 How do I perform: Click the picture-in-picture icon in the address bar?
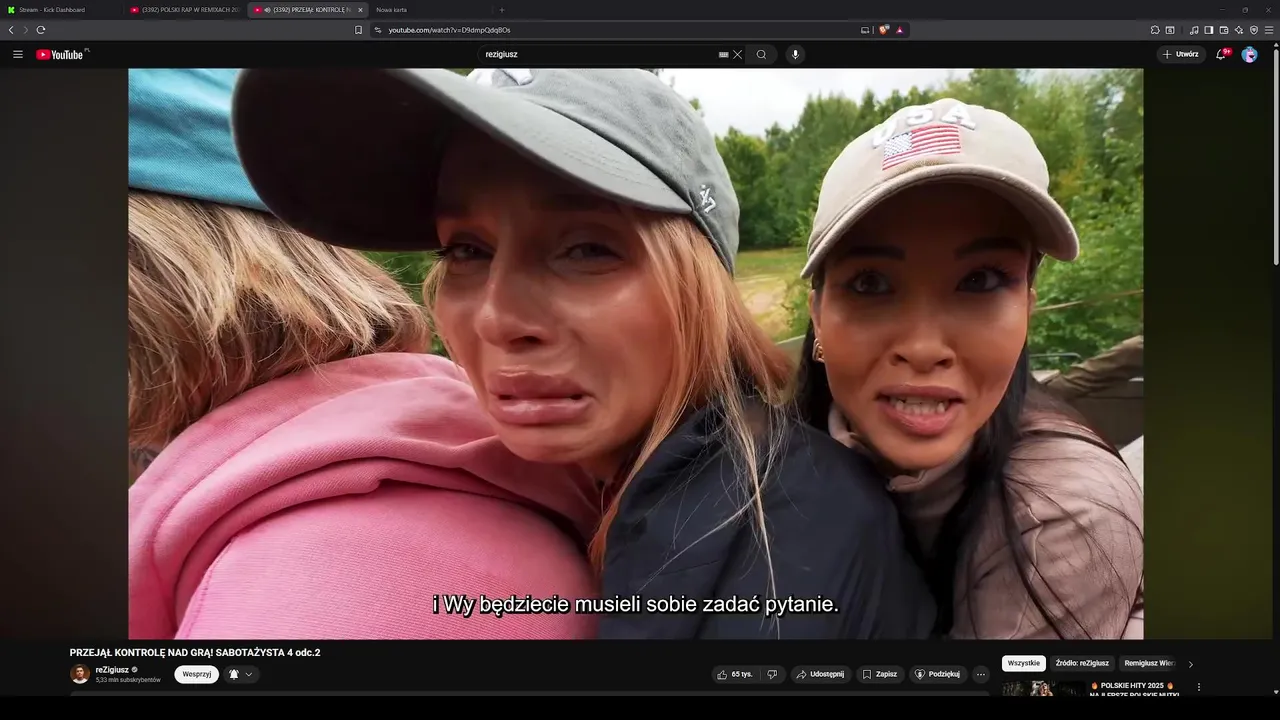[x=865, y=30]
